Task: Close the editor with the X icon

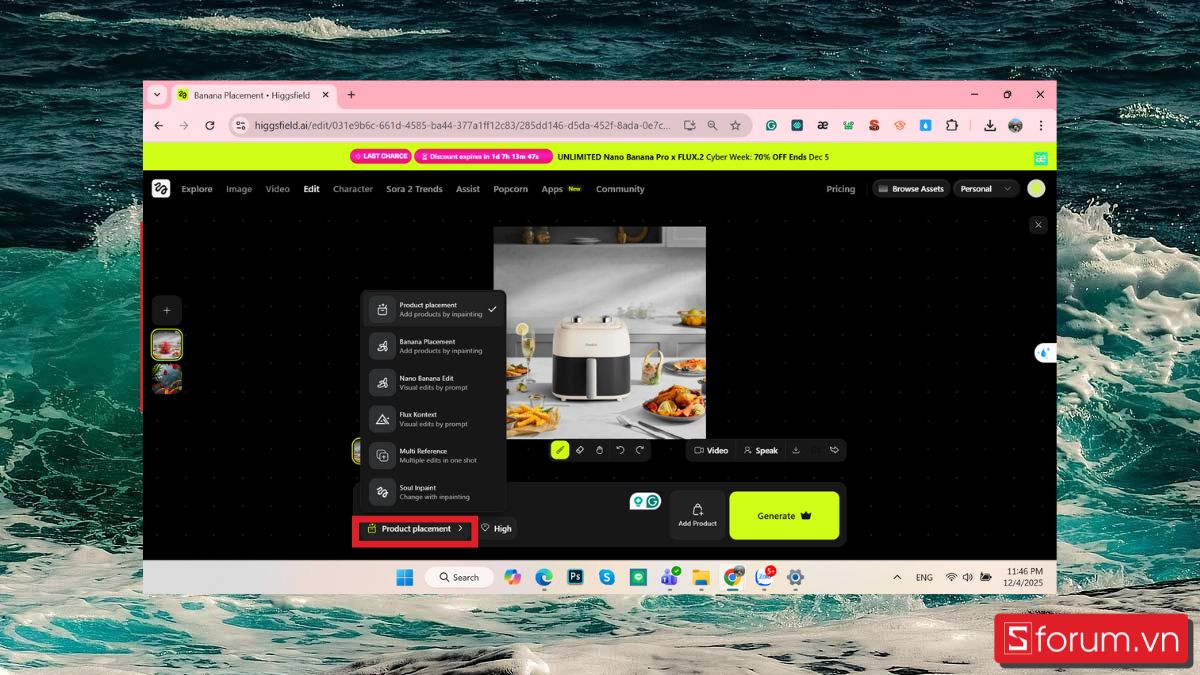Action: pos(1038,225)
